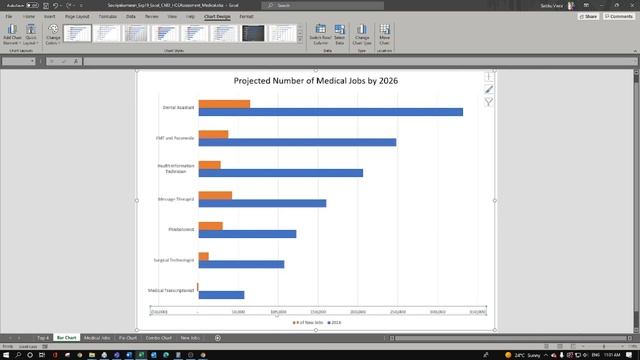Switch to the View tab
Viewport: 640px width, 360px height.
click(x=172, y=17)
